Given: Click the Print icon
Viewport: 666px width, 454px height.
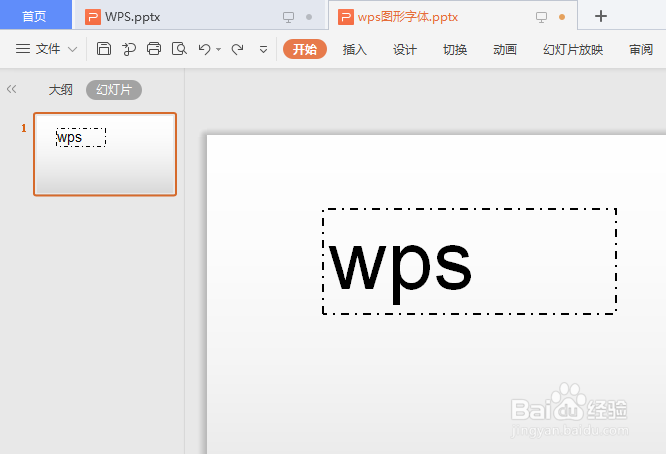Looking at the screenshot, I should 154,49.
